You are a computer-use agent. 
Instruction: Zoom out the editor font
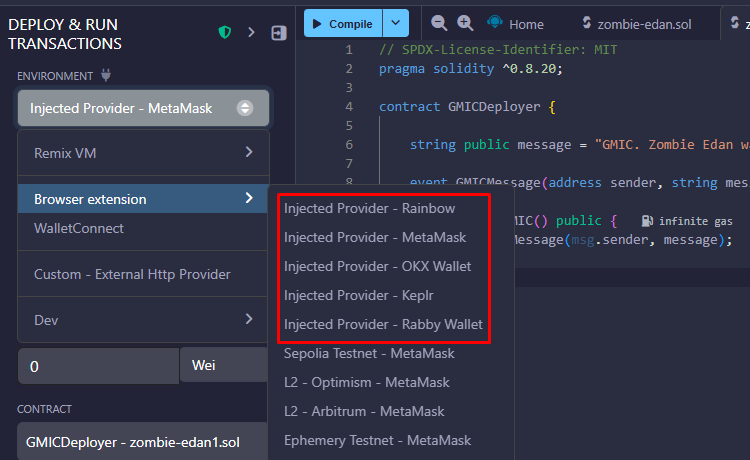coord(439,23)
